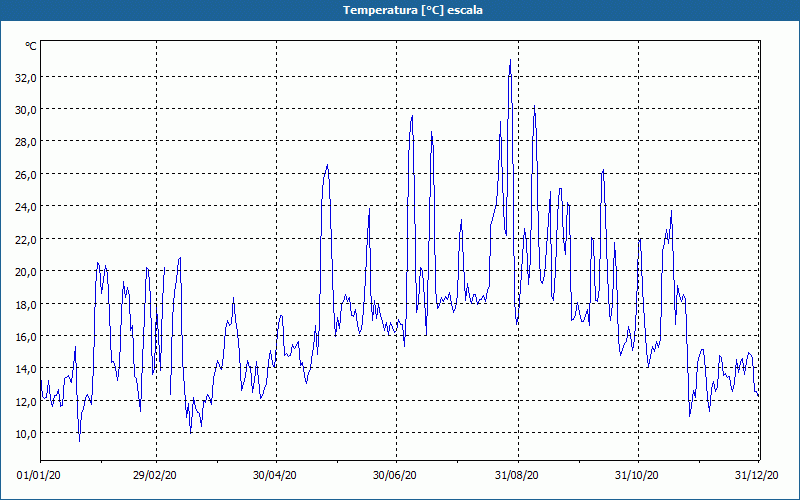Screen dimensions: 800x500
Task: Select the 16,0 y-axis value
Action: [x=25, y=336]
